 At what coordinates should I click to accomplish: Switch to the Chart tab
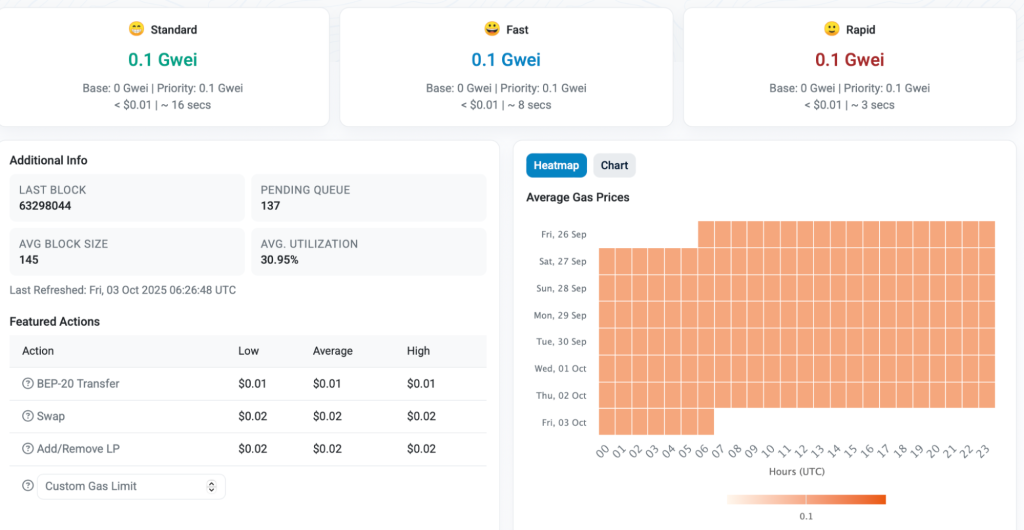pos(614,165)
